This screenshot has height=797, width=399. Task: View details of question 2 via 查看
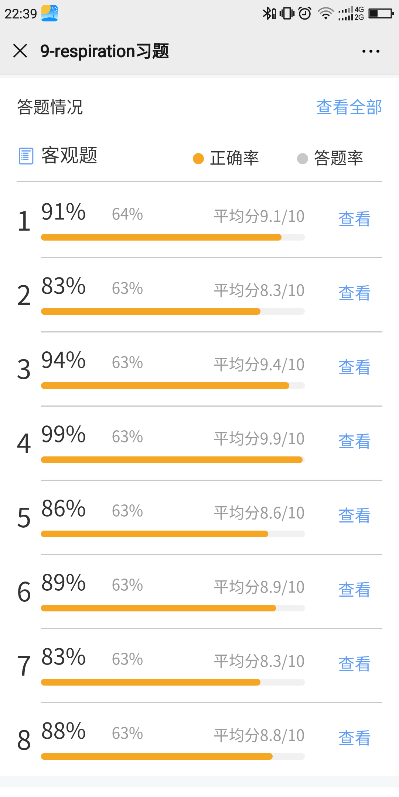[x=354, y=293]
